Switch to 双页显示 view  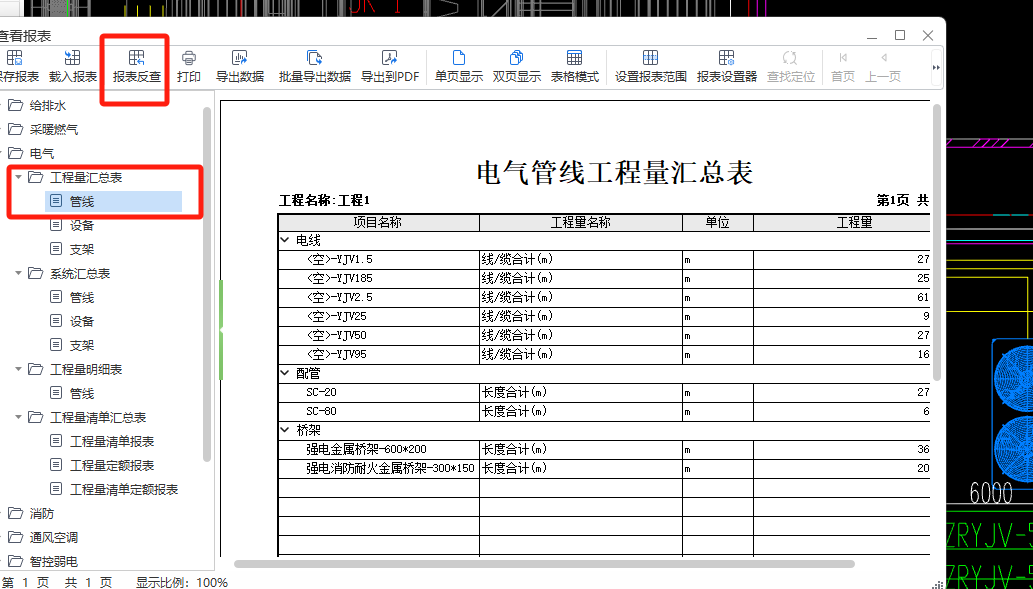click(x=516, y=66)
